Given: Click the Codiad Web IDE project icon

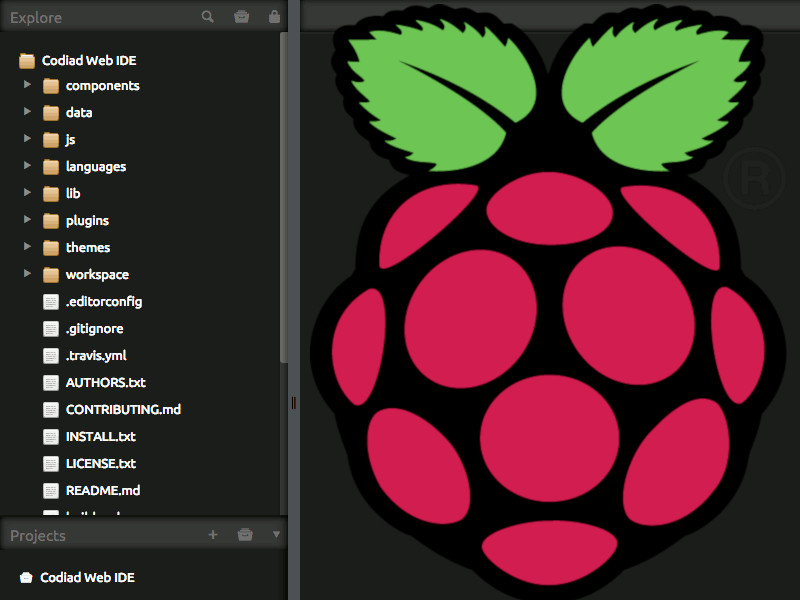Looking at the screenshot, I should (x=26, y=578).
